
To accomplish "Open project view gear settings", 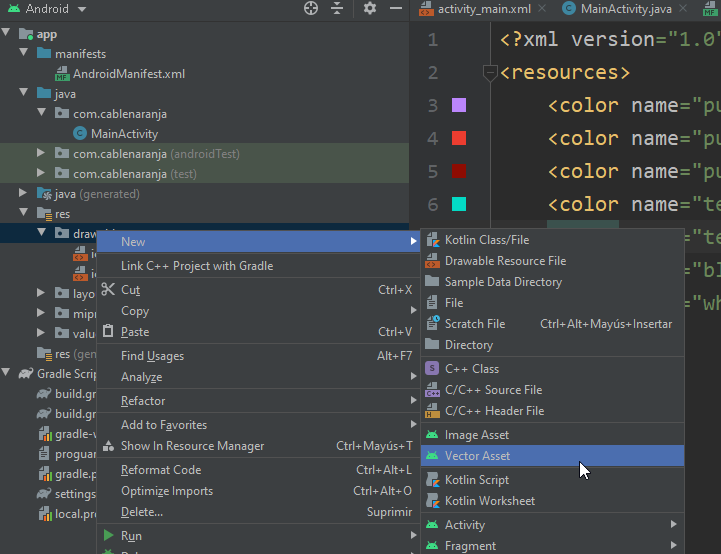I will pos(370,8).
